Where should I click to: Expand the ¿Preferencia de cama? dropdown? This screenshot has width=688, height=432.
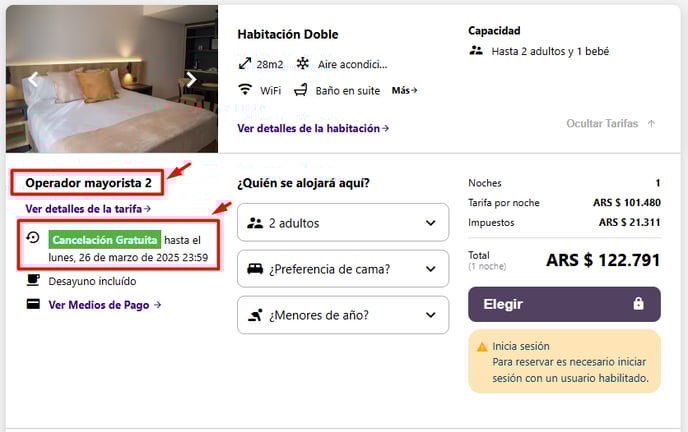click(x=343, y=269)
